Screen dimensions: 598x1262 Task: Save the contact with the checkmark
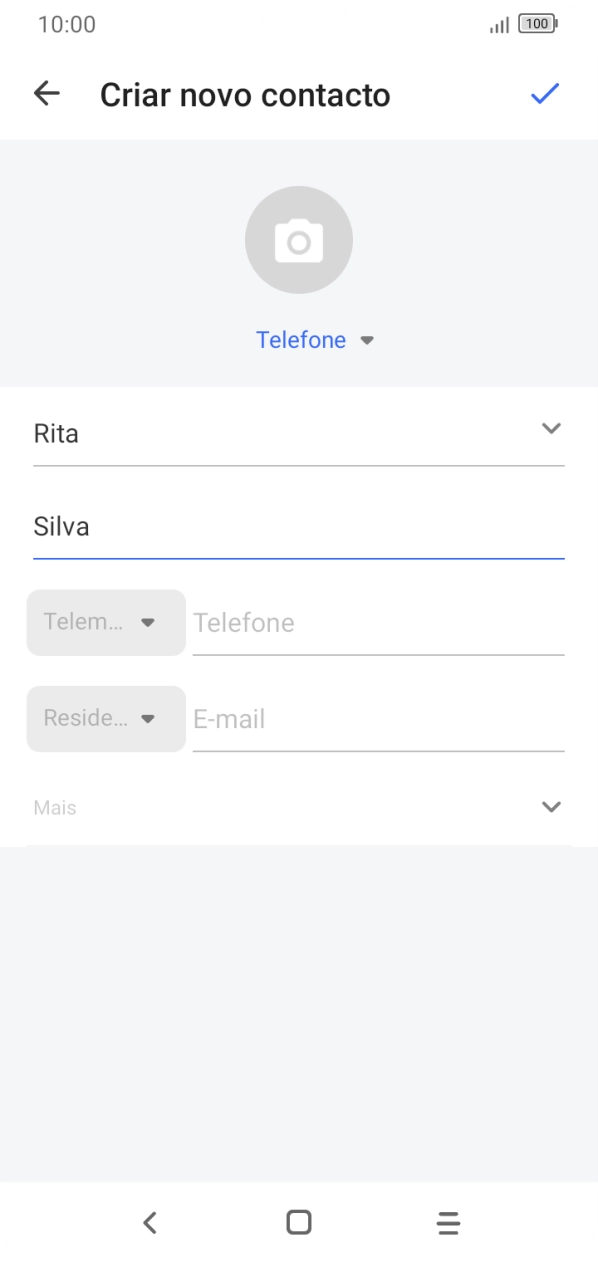[545, 93]
